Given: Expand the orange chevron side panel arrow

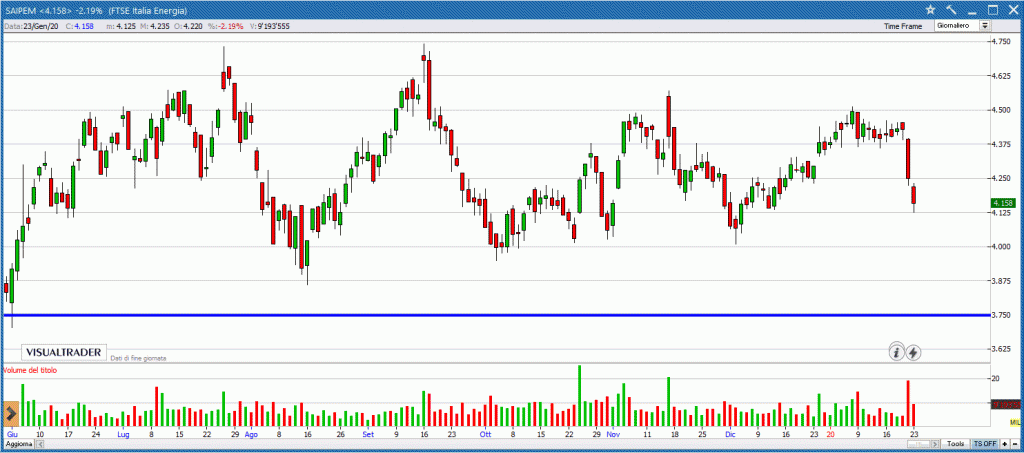Looking at the screenshot, I should (x=10, y=413).
